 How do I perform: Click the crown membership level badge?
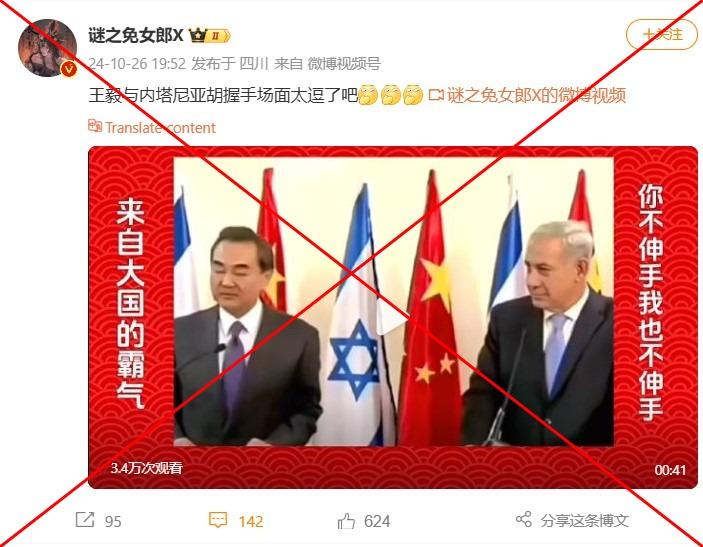pos(209,35)
